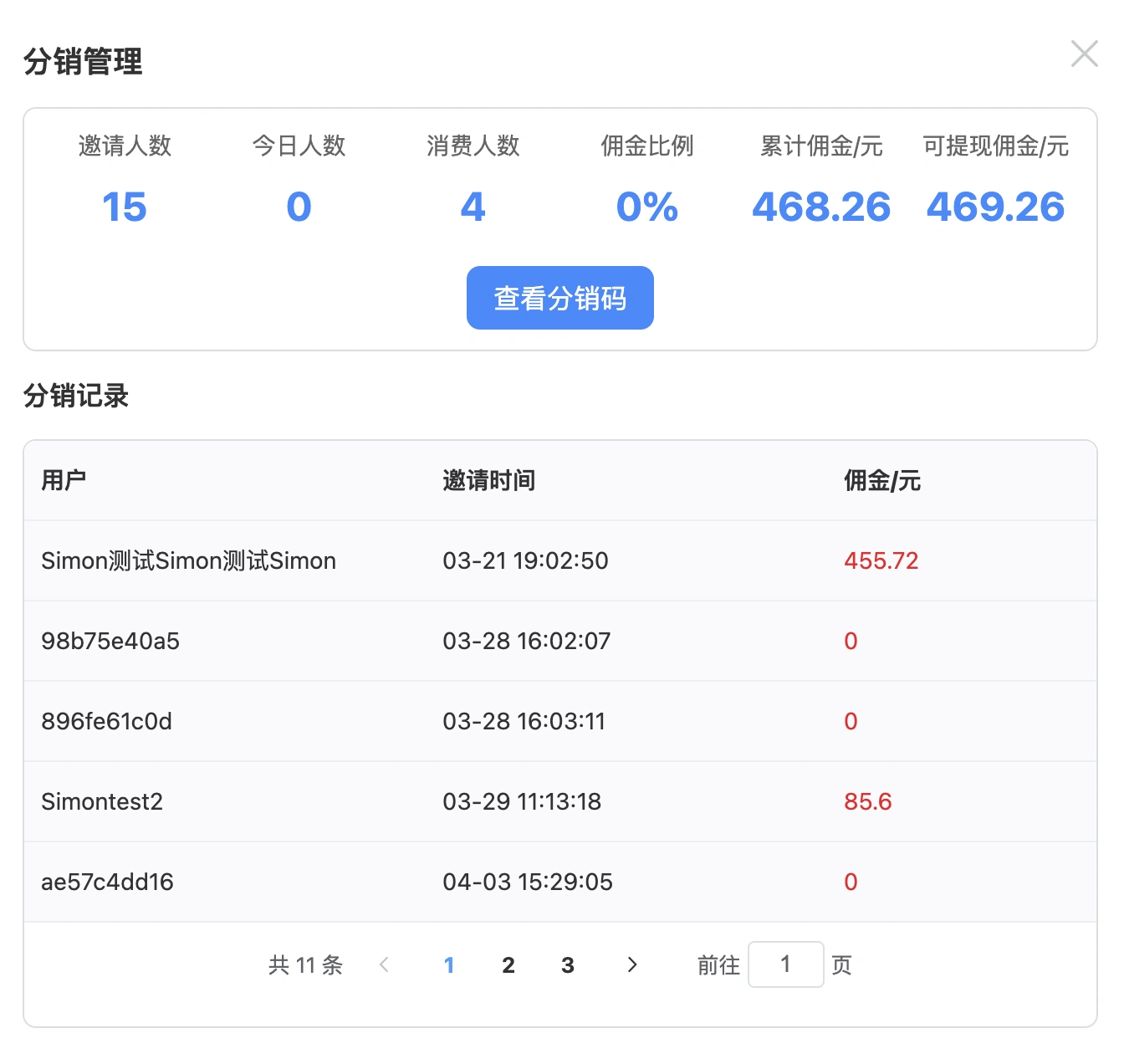This screenshot has width=1124, height=1064.
Task: Select page 1 in the pagination bar
Action: coord(449,964)
